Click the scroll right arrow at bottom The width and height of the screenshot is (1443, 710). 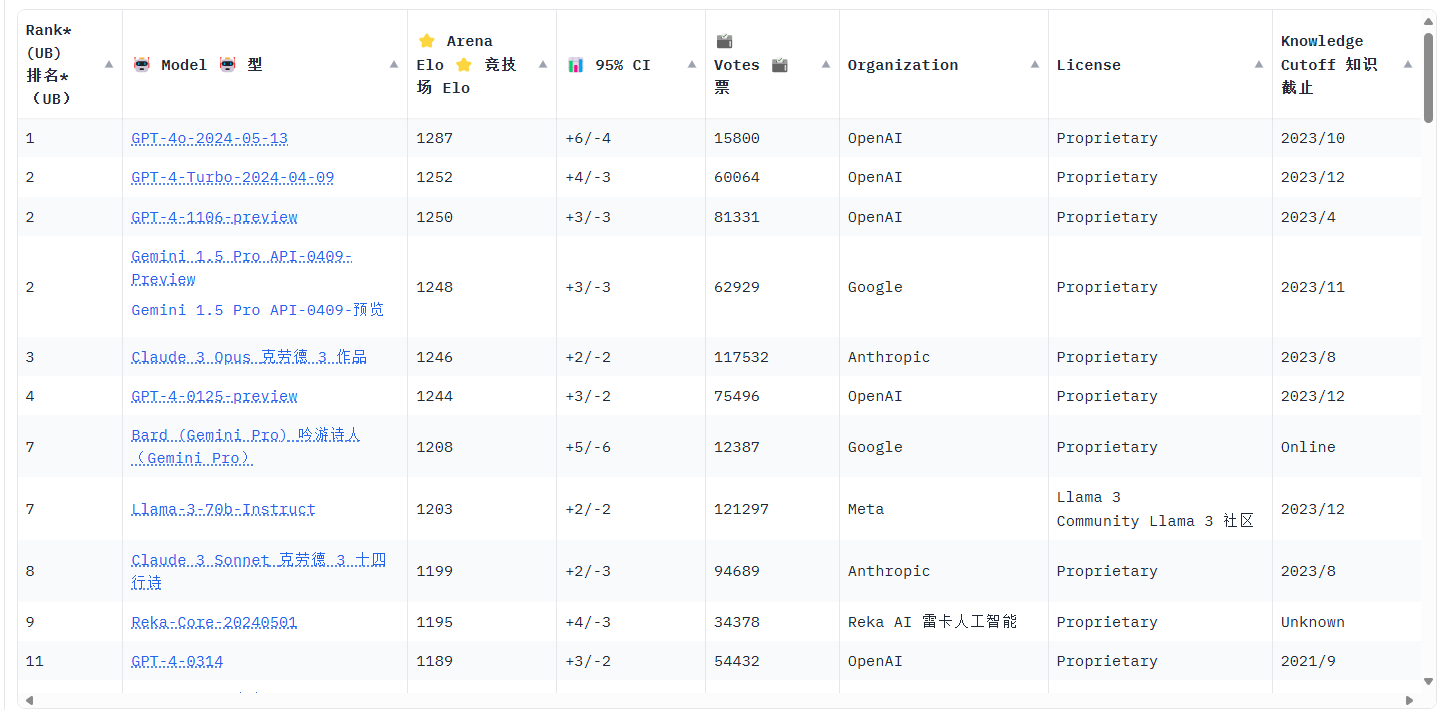(1410, 700)
